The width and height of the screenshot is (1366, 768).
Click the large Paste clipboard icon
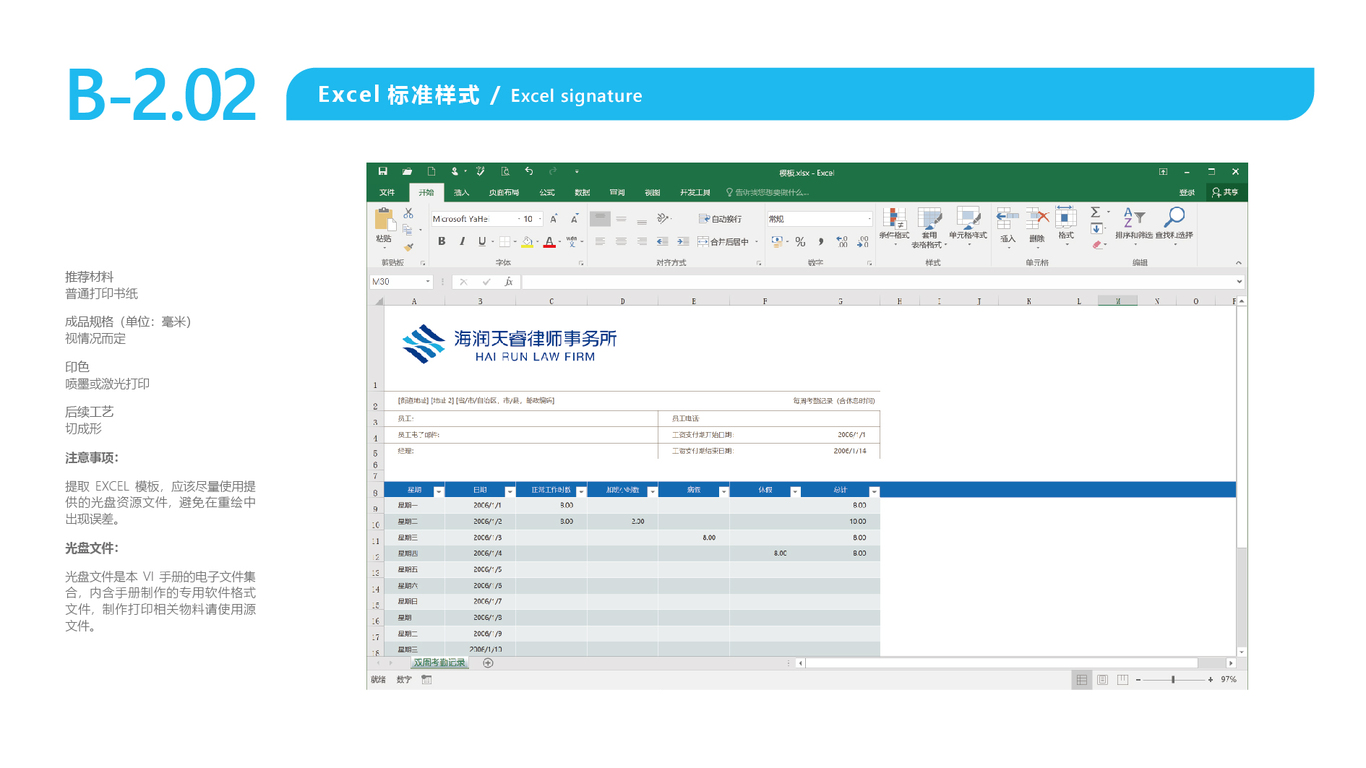click(384, 220)
